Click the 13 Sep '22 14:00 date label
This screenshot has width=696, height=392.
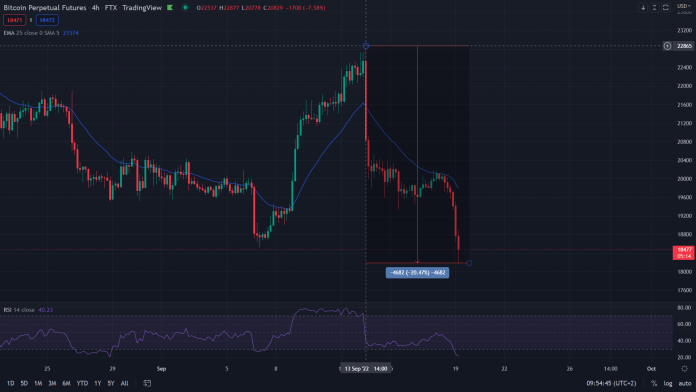366,368
